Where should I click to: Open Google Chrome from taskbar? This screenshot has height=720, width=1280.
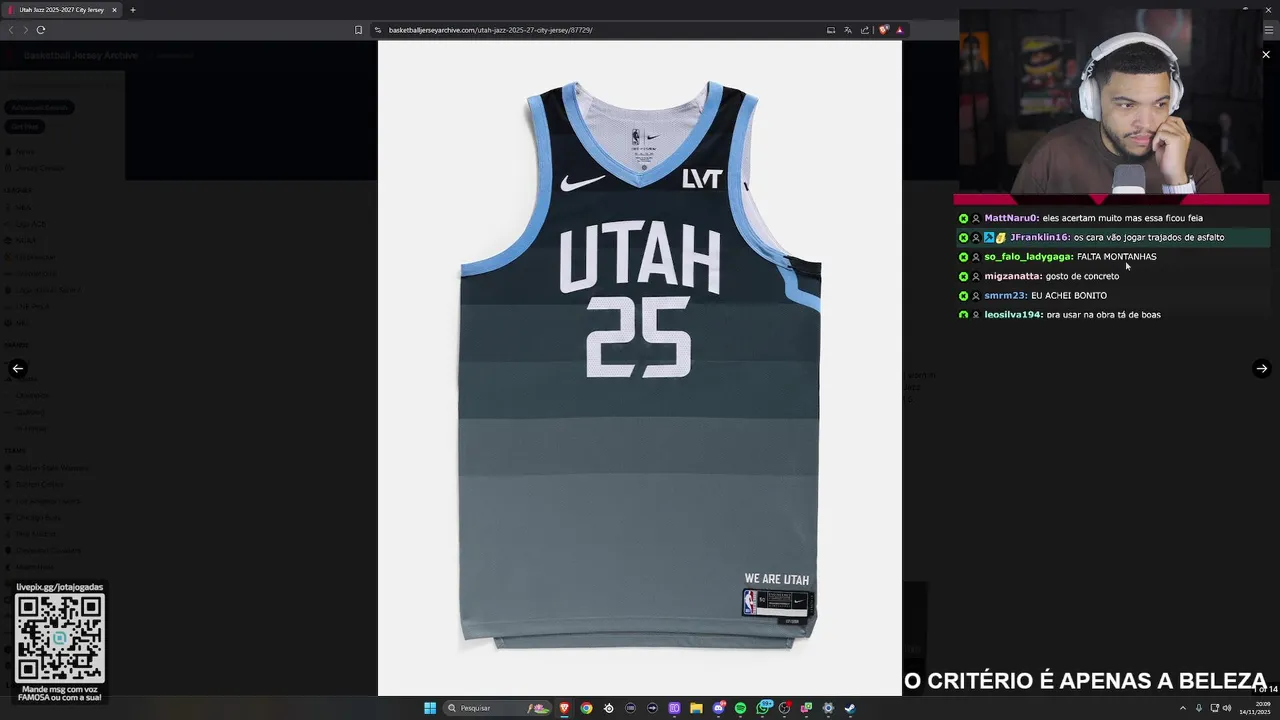[x=587, y=708]
